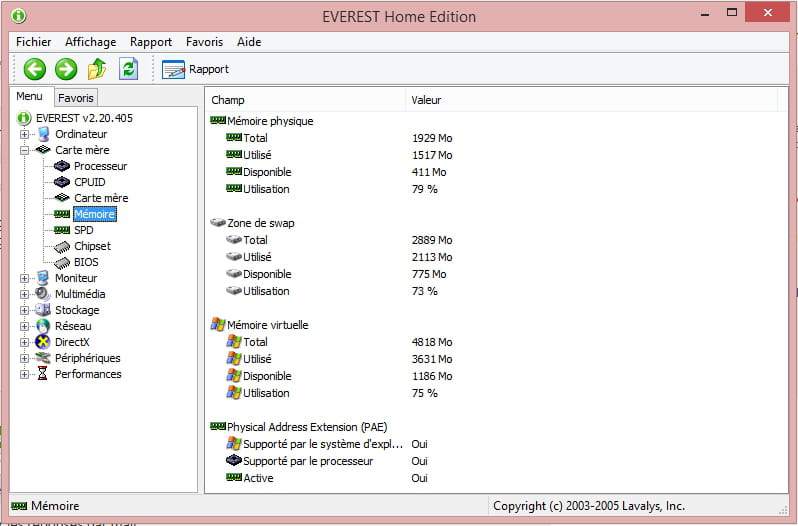Screen dimensions: 798x526
Task: Select the Carte mère child item under Carte mère
Action: click(x=101, y=198)
